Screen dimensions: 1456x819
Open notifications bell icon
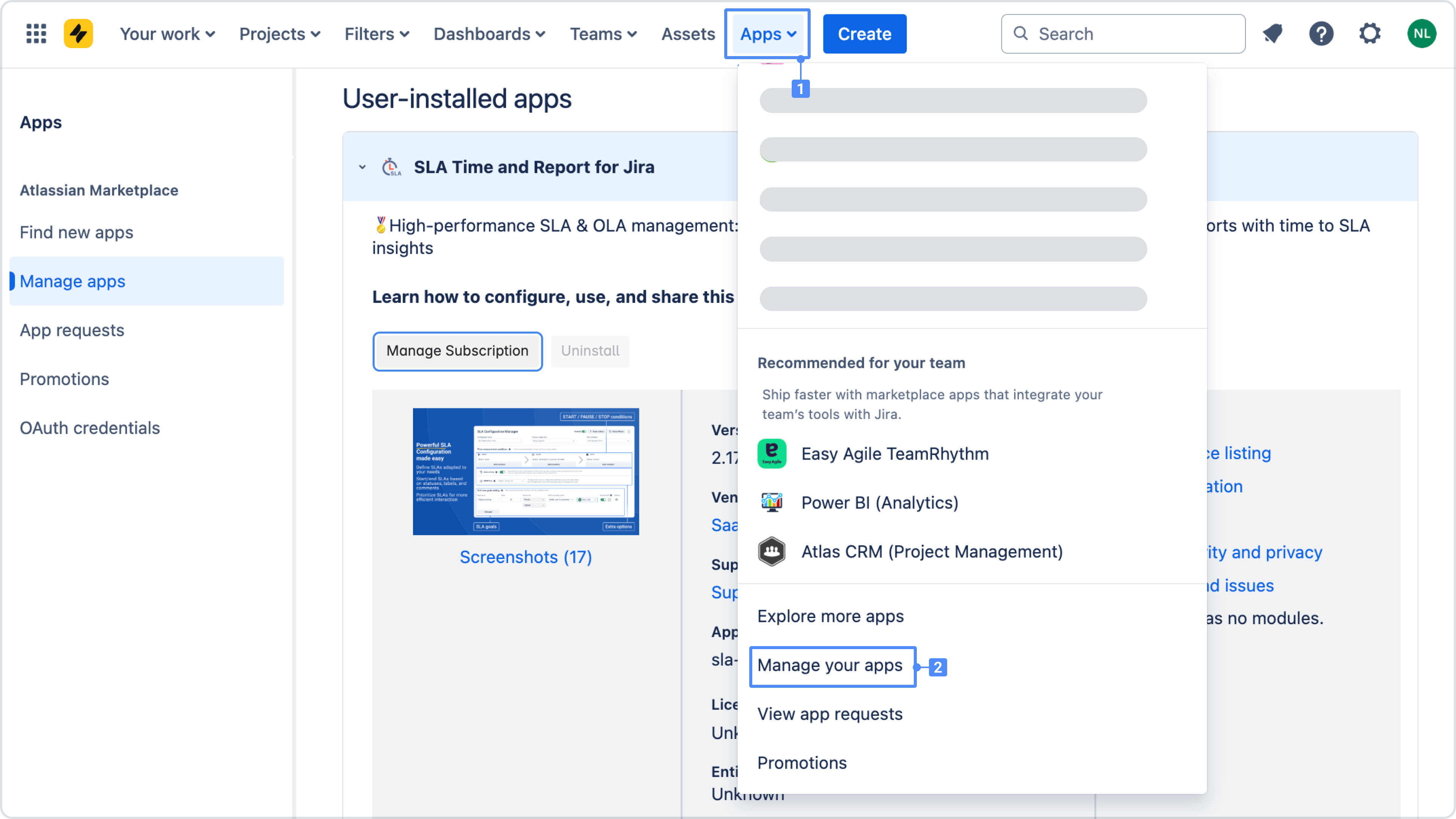1272,34
